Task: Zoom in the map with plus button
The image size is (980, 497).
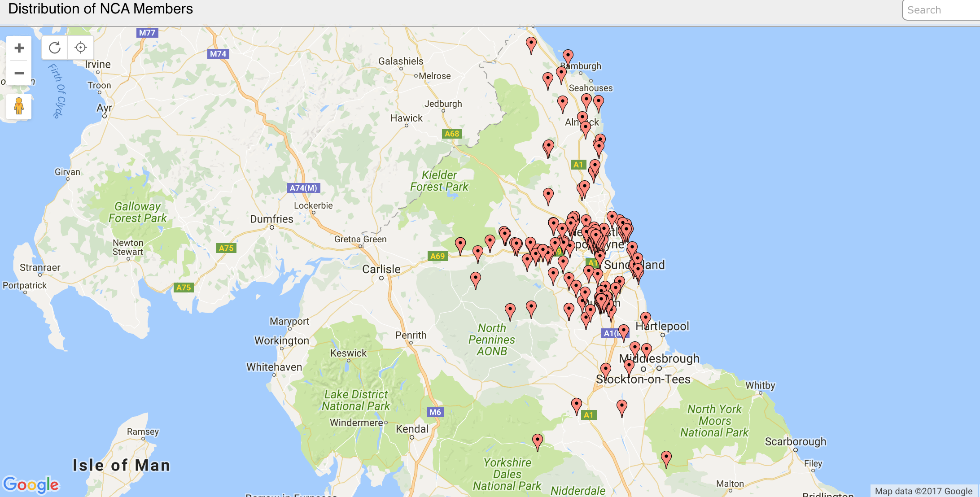Action: click(x=19, y=48)
